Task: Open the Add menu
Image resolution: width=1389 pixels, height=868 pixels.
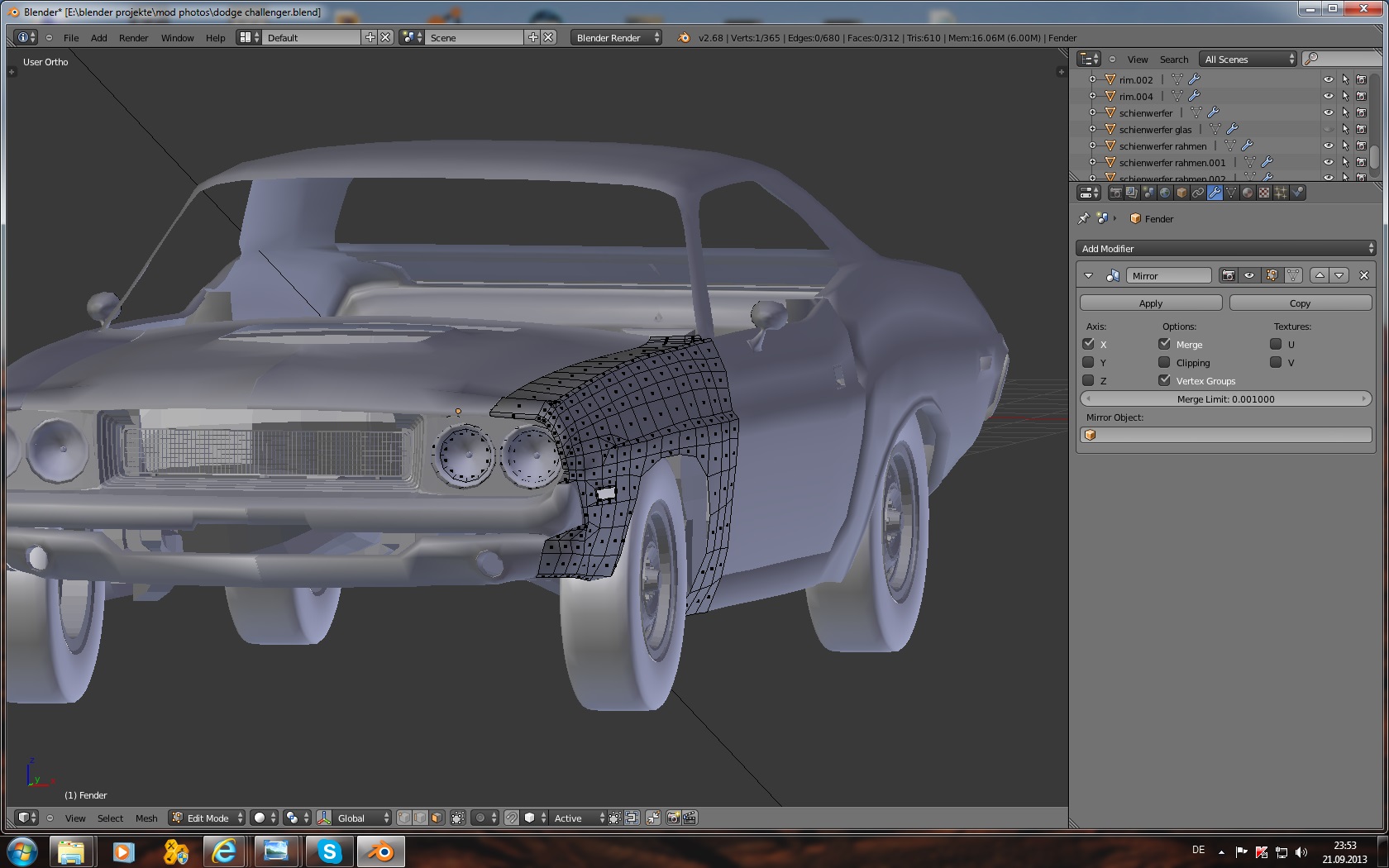Action: 98,37
